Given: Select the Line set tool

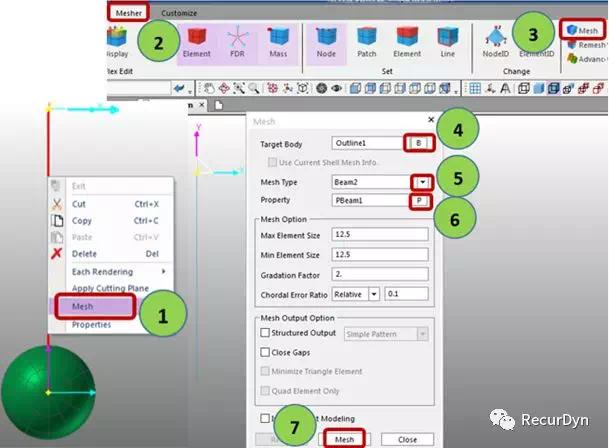Looking at the screenshot, I should point(447,42).
